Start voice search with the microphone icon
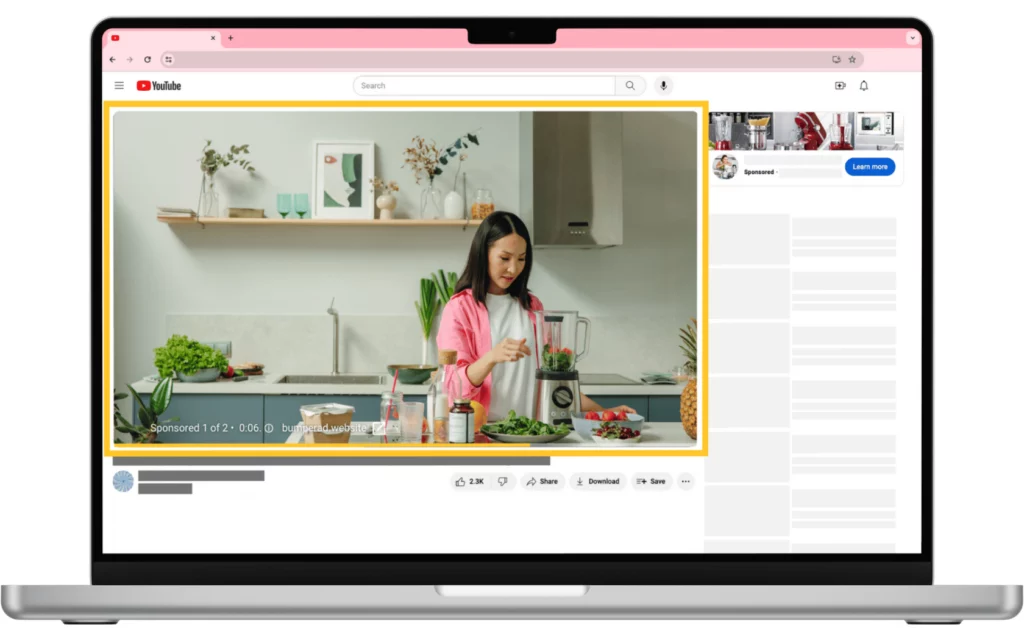 pyautogui.click(x=663, y=85)
